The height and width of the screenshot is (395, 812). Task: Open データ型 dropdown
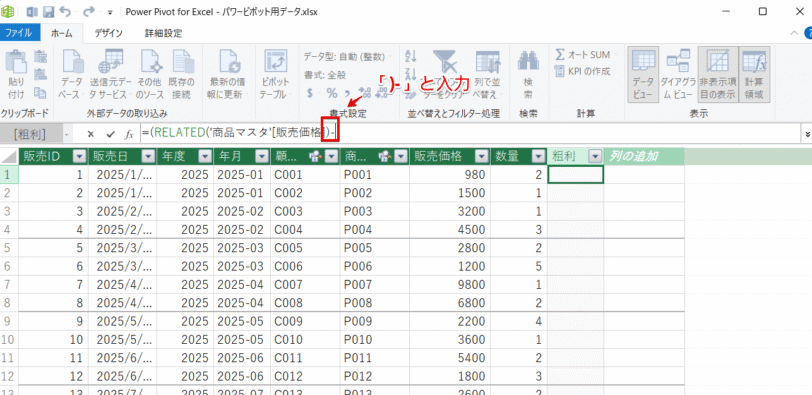point(348,56)
